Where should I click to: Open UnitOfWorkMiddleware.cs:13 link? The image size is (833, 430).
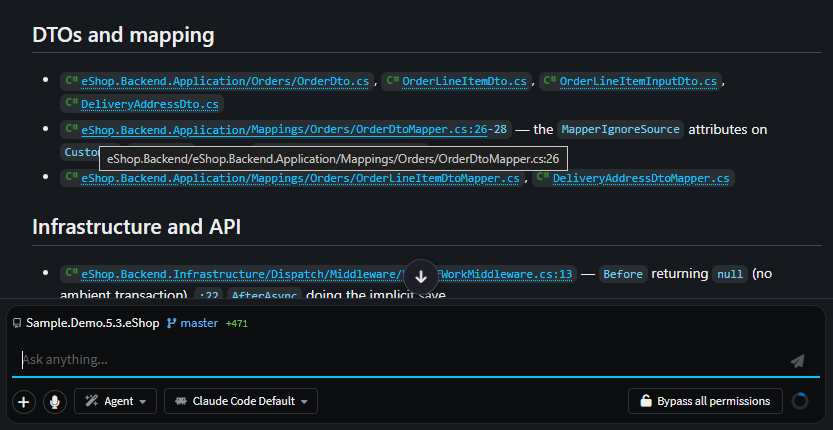tap(326, 274)
